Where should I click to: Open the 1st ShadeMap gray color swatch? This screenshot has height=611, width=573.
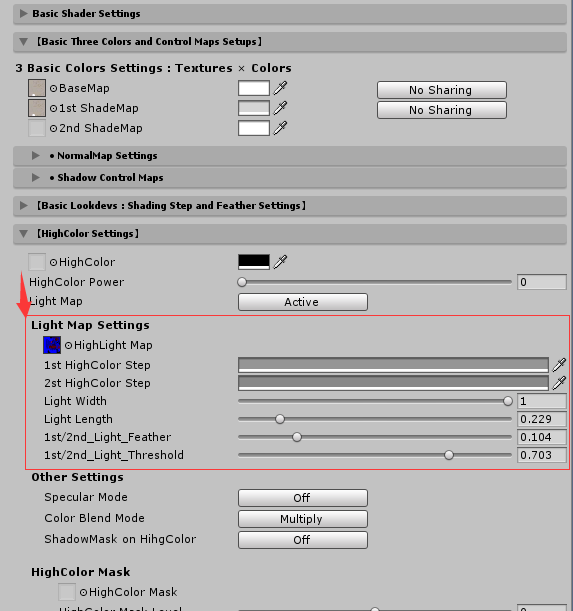pyautogui.click(x=254, y=108)
